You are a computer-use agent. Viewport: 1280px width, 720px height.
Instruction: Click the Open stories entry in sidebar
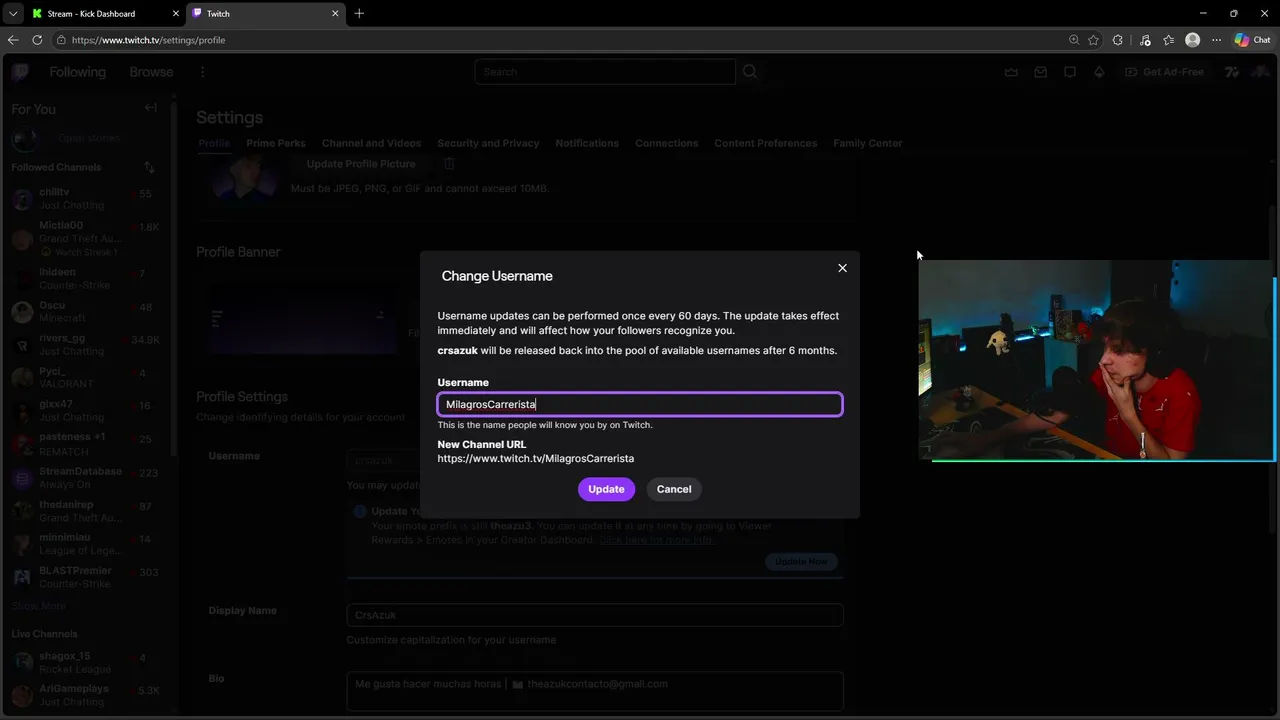tap(86, 138)
